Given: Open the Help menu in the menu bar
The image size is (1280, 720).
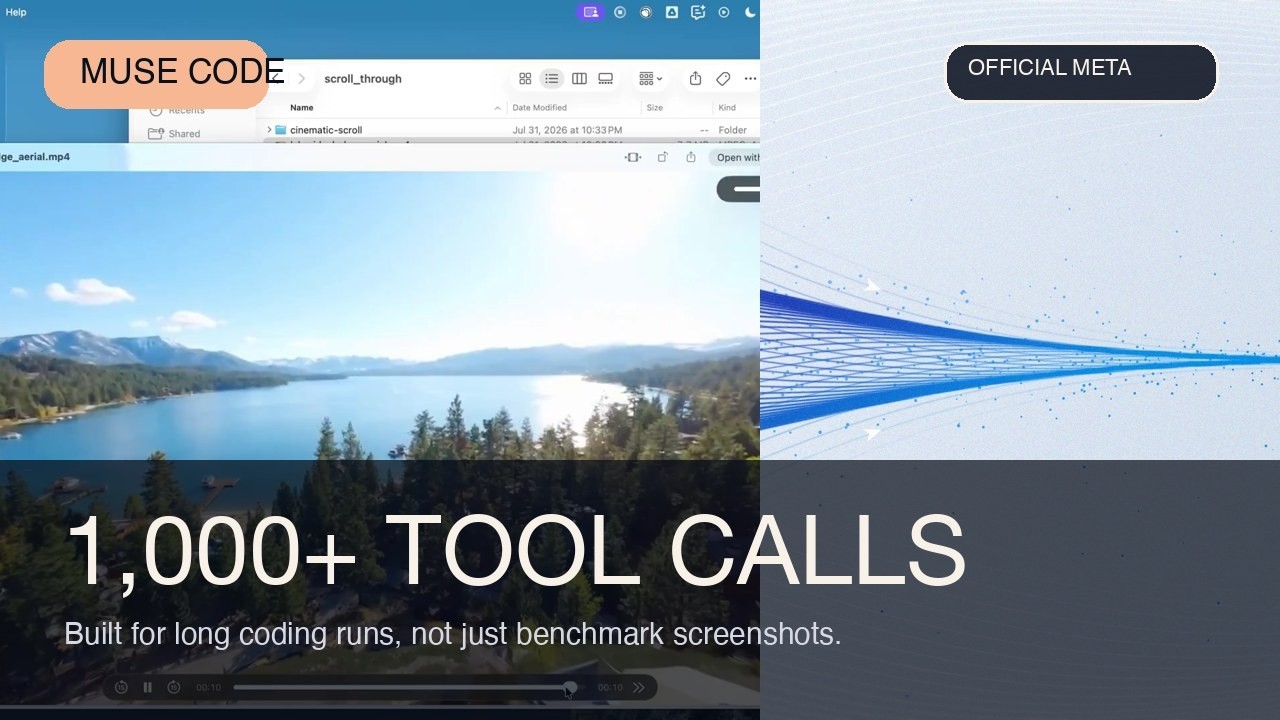Looking at the screenshot, I should click(16, 12).
